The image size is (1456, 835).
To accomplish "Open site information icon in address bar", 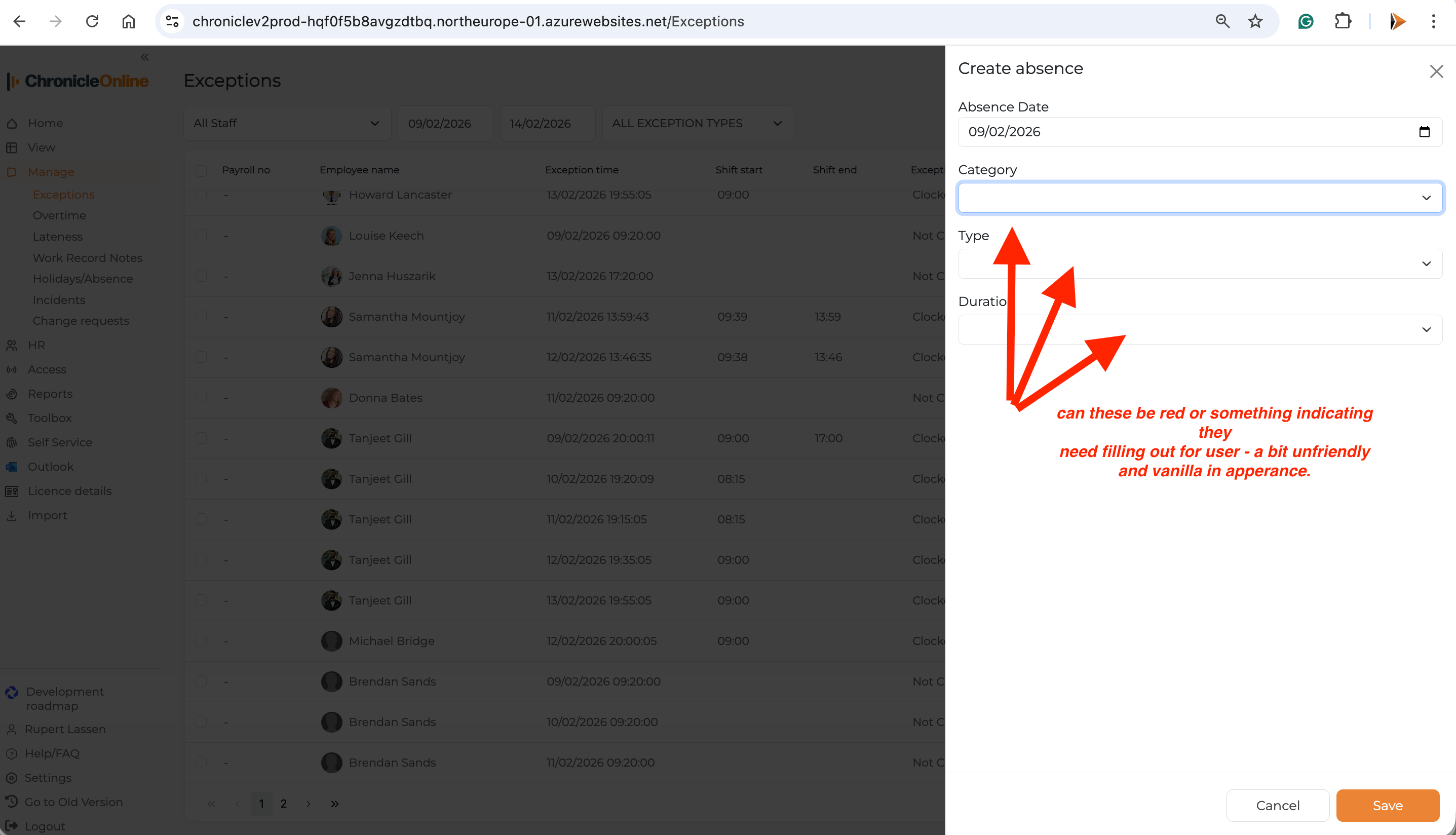I will coord(173,22).
